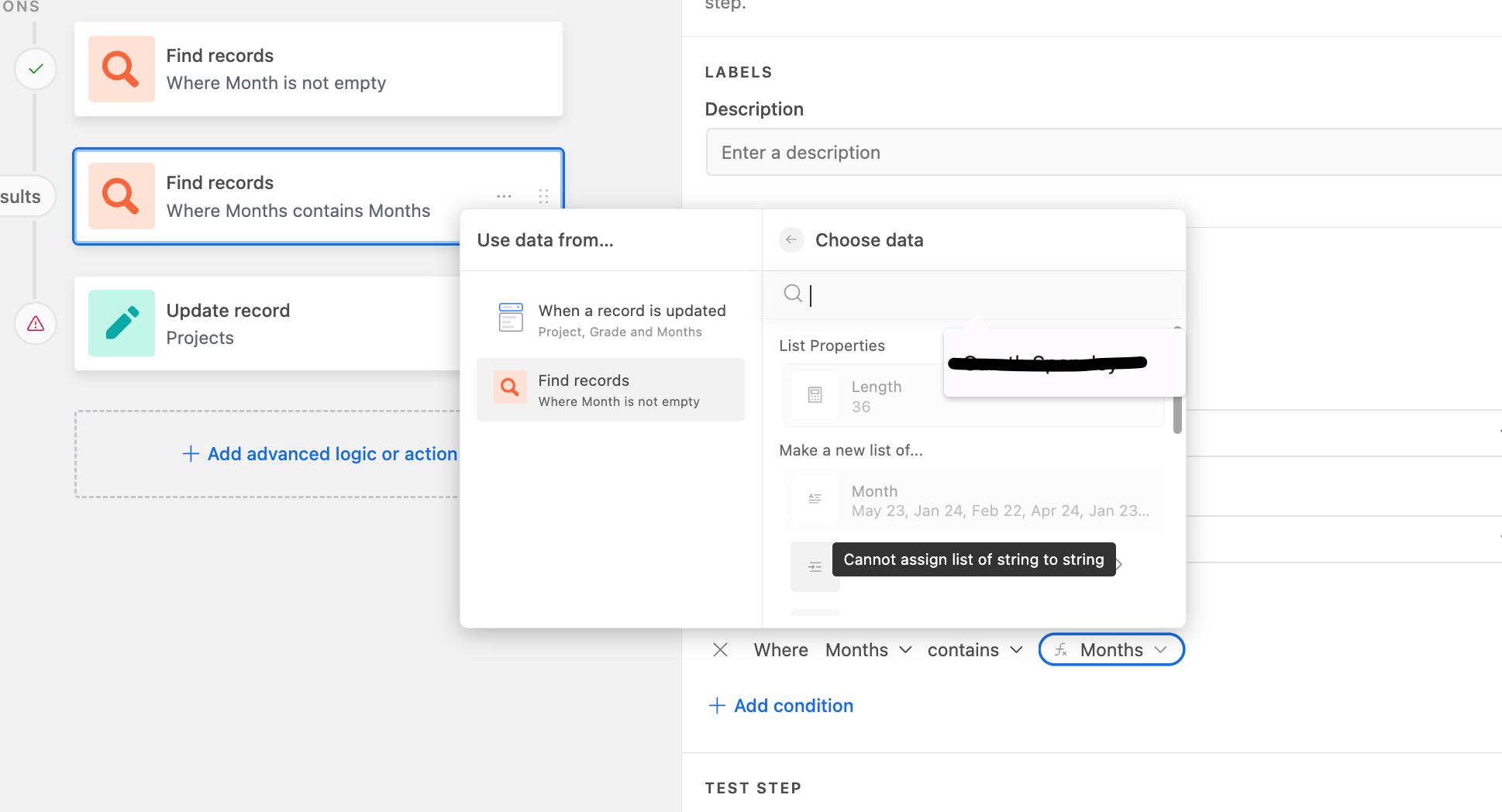Viewport: 1502px width, 812px height.
Task: Click the plus icon beside Add condition
Action: pos(717,706)
